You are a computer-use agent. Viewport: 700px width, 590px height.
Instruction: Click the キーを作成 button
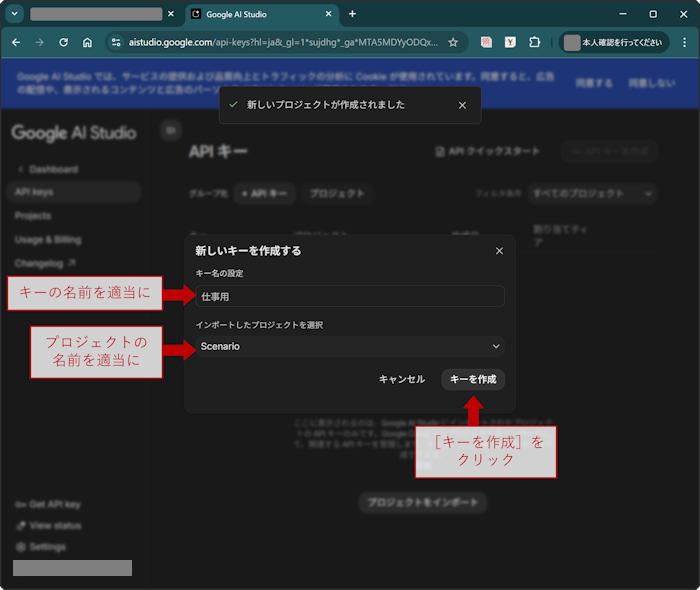click(473, 379)
